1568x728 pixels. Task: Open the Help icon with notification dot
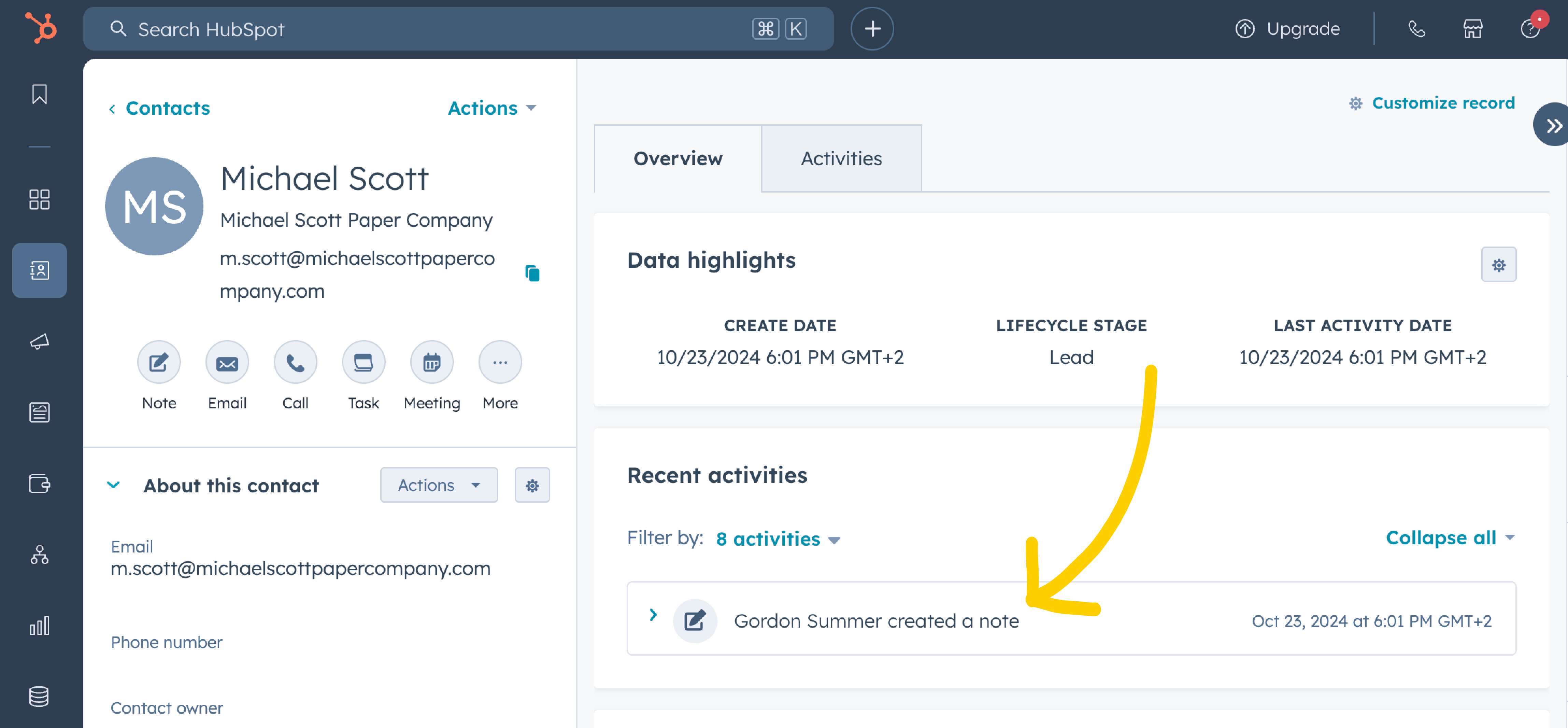click(1530, 29)
